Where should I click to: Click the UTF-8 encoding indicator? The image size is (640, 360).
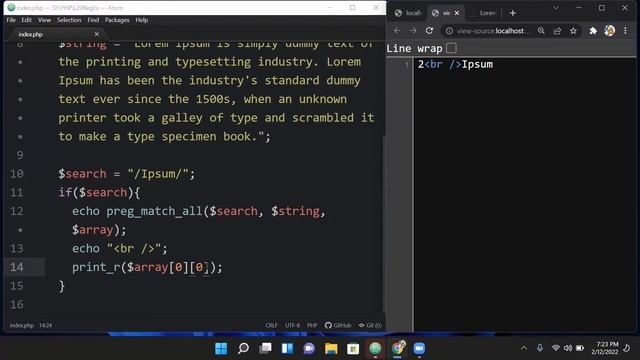point(292,325)
